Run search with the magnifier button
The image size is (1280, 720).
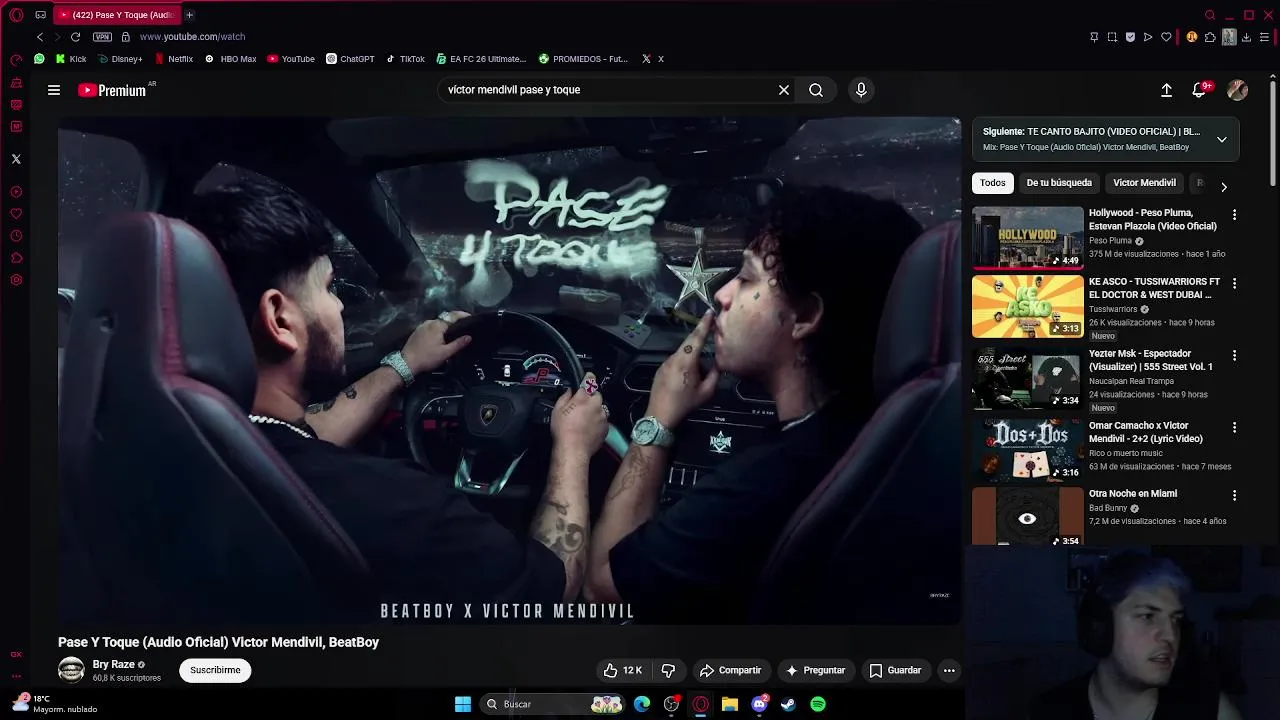point(816,90)
